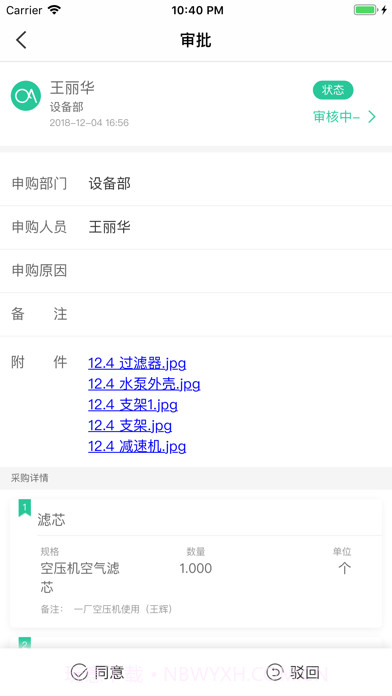Tap the note 一厂空压机使用（王辉）
This screenshot has width=392, height=696.
[x=123, y=609]
